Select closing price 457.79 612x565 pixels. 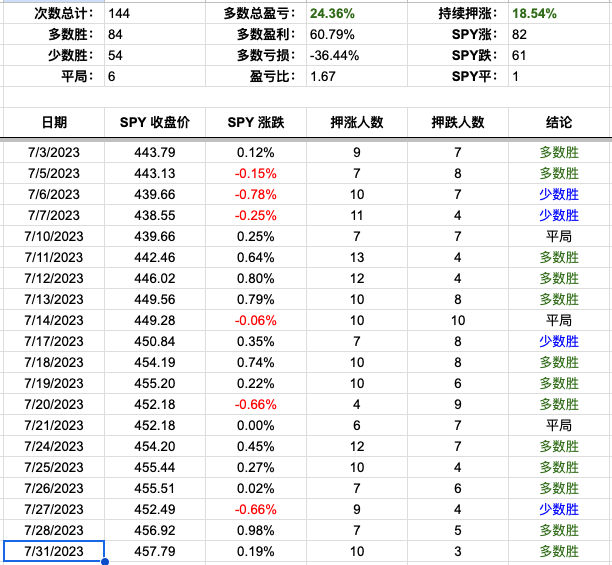tap(155, 552)
